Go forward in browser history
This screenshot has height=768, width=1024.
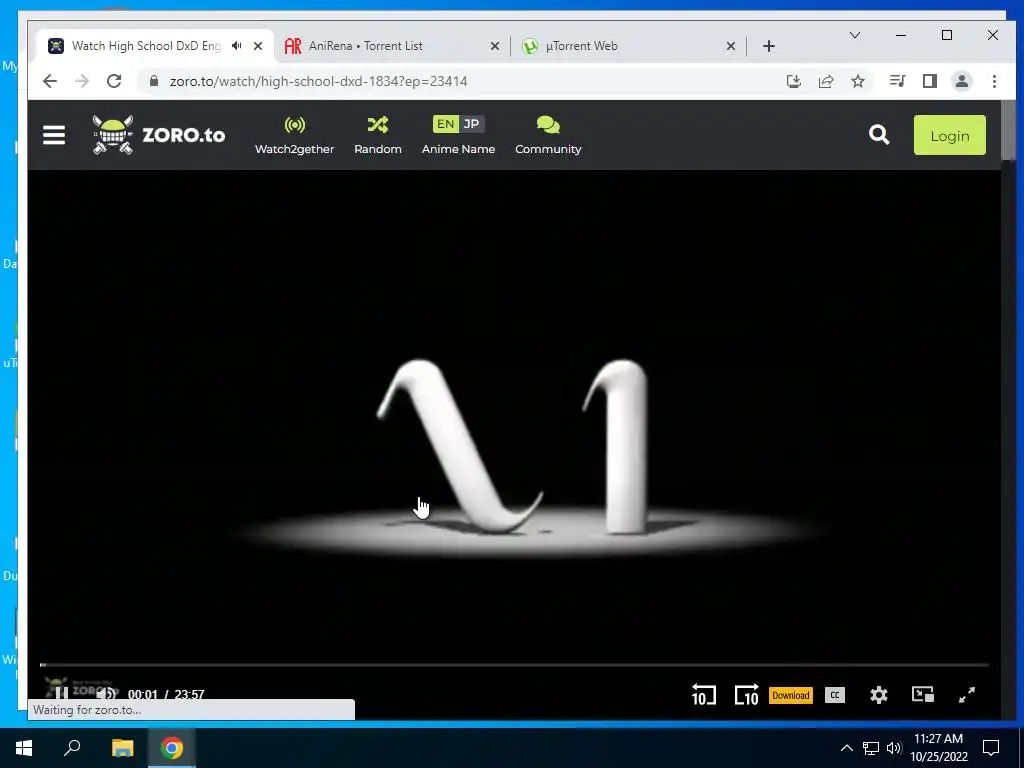coord(82,81)
